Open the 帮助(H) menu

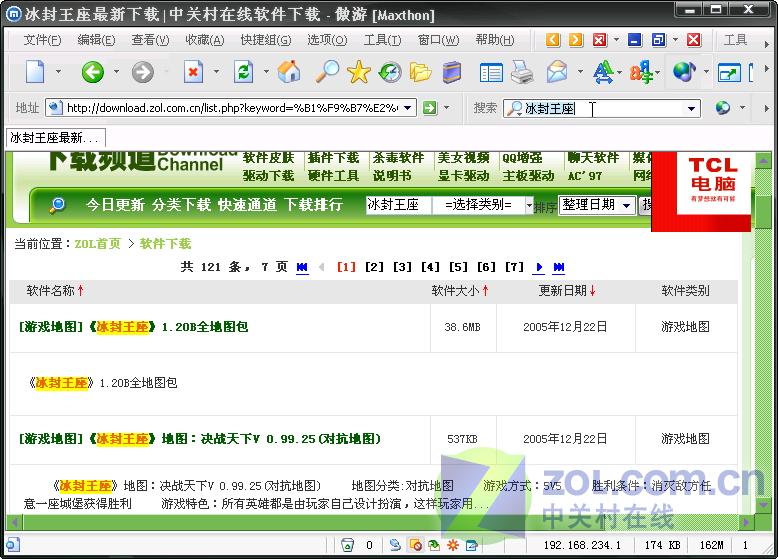point(495,40)
